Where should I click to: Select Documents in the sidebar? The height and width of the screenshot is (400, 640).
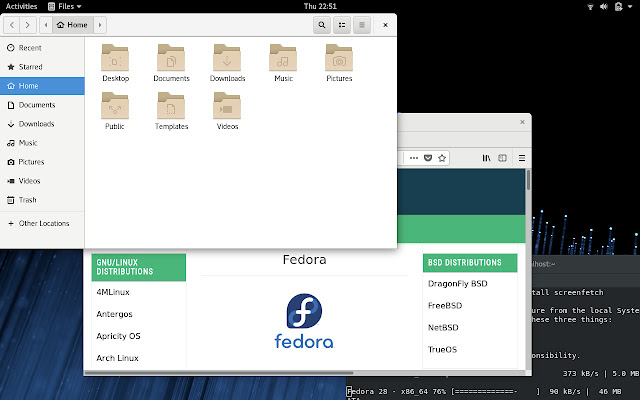42,105
